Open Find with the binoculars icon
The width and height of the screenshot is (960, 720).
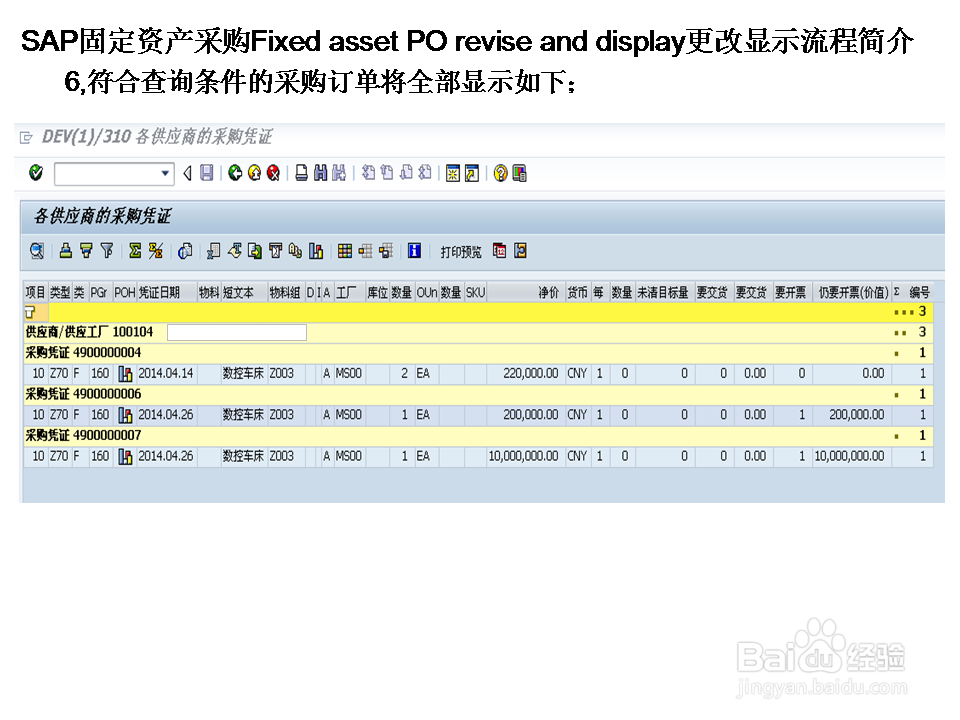tap(320, 173)
